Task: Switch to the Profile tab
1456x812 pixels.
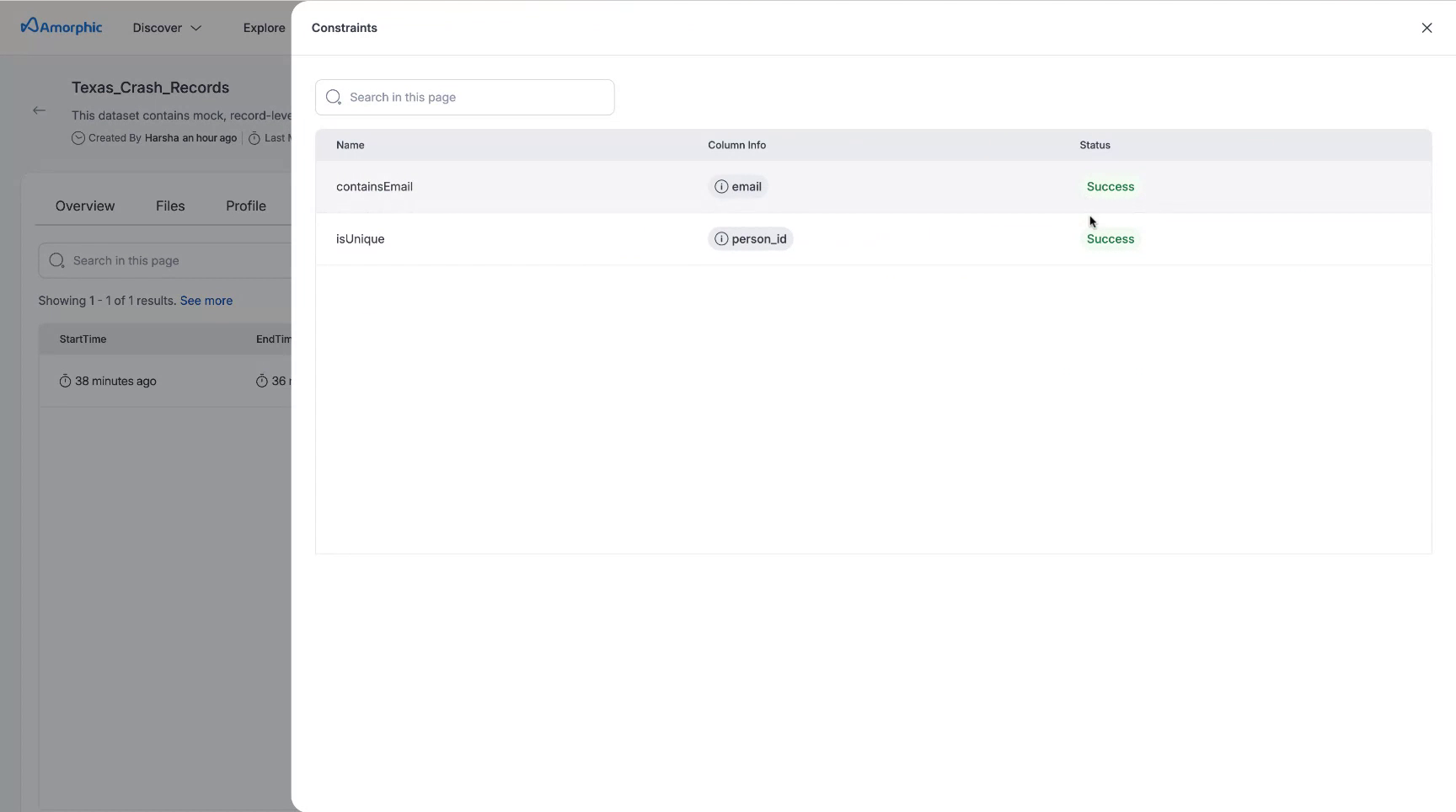Action: point(245,206)
